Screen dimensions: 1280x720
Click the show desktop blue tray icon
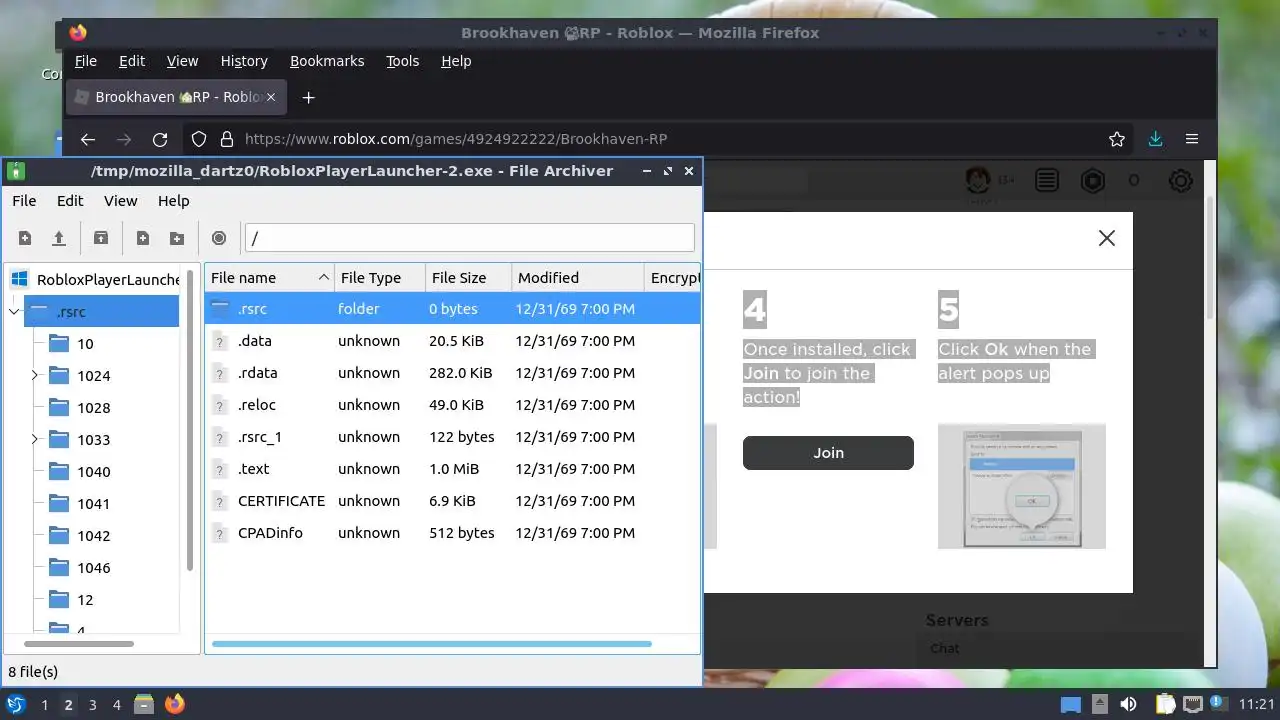click(x=1071, y=705)
